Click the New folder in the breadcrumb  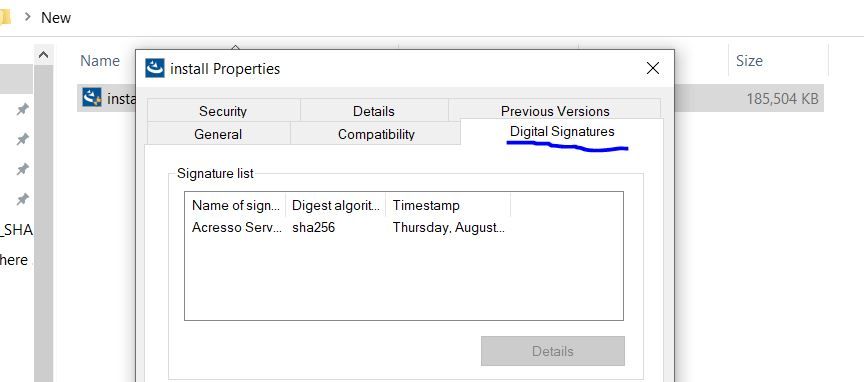pos(56,18)
